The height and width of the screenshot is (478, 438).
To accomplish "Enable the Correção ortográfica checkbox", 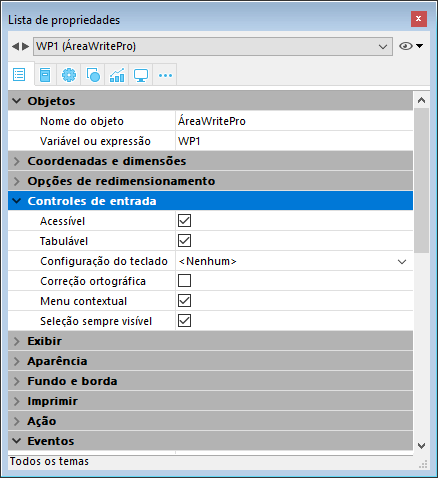I will click(x=184, y=281).
